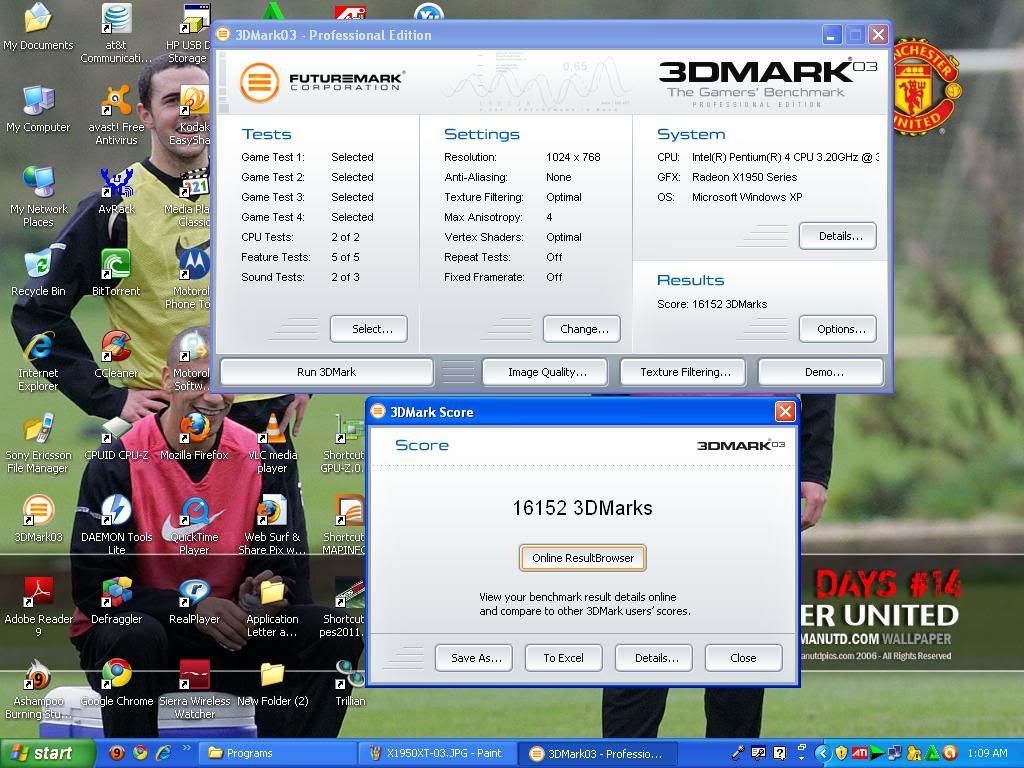Screen dimensions: 1024x768
Task: Open the Image Quality... tool
Action: pyautogui.click(x=545, y=372)
